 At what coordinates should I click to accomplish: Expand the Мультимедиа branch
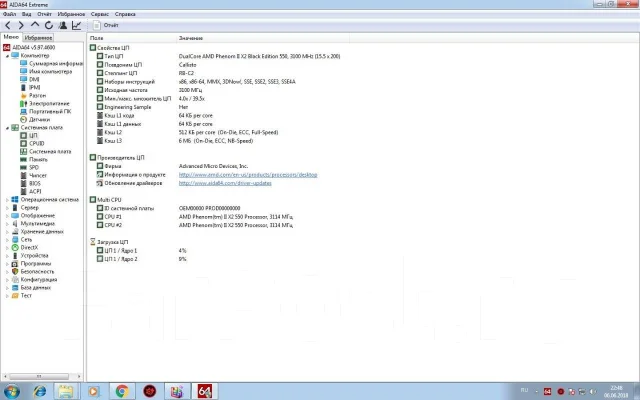(x=7, y=224)
